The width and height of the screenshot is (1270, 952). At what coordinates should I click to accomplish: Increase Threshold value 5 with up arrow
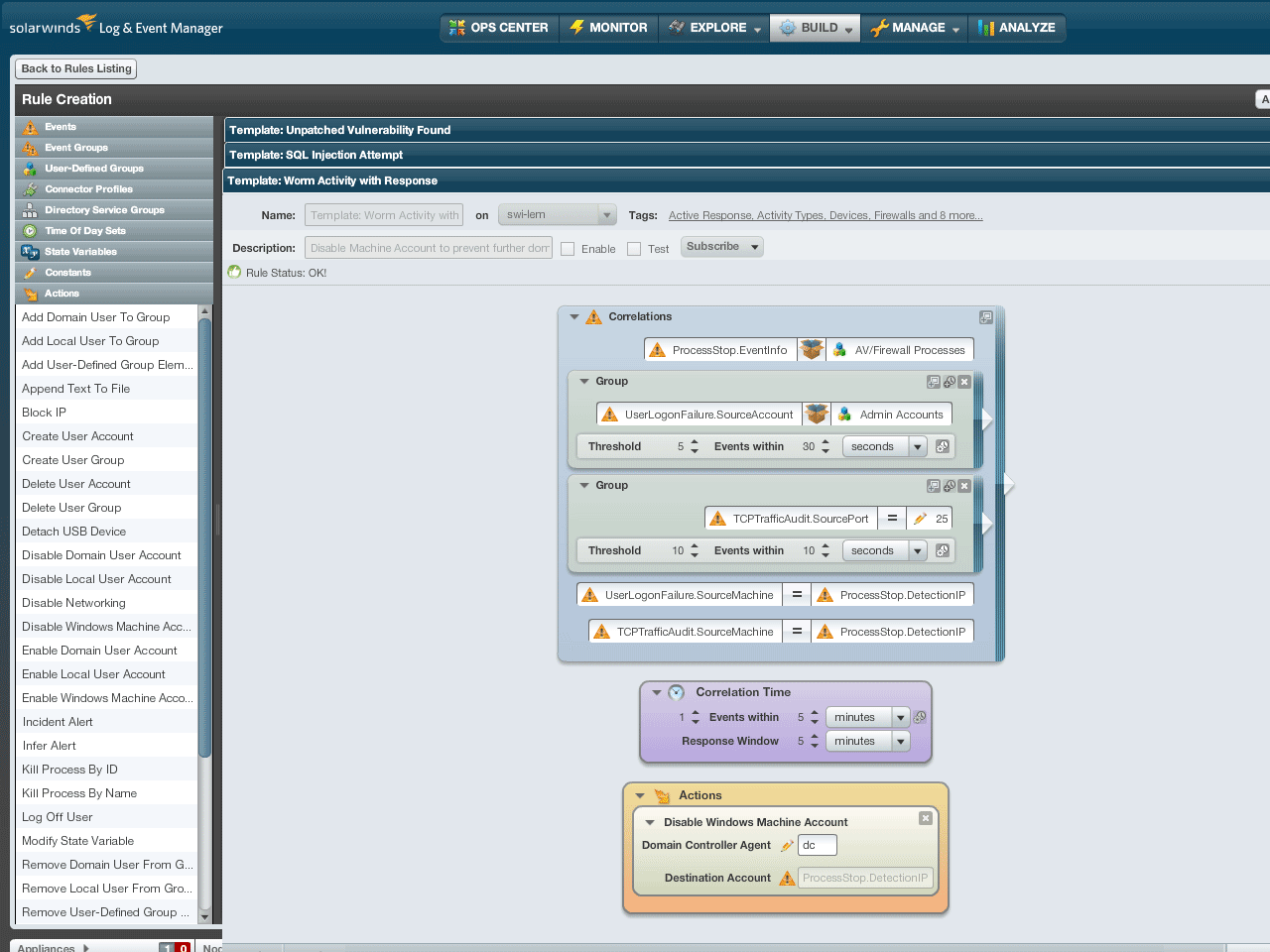(695, 442)
